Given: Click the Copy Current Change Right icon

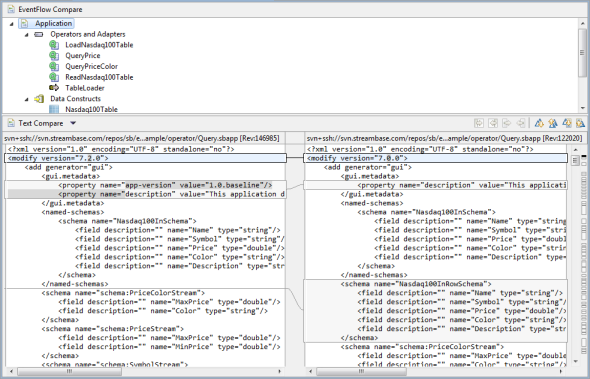Looking at the screenshot, I should [x=506, y=123].
